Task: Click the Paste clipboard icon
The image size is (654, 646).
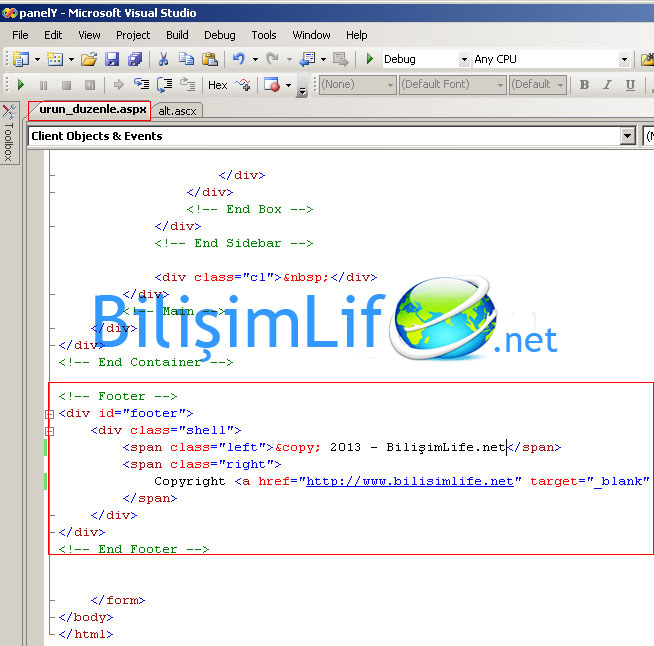Action: (x=210, y=59)
